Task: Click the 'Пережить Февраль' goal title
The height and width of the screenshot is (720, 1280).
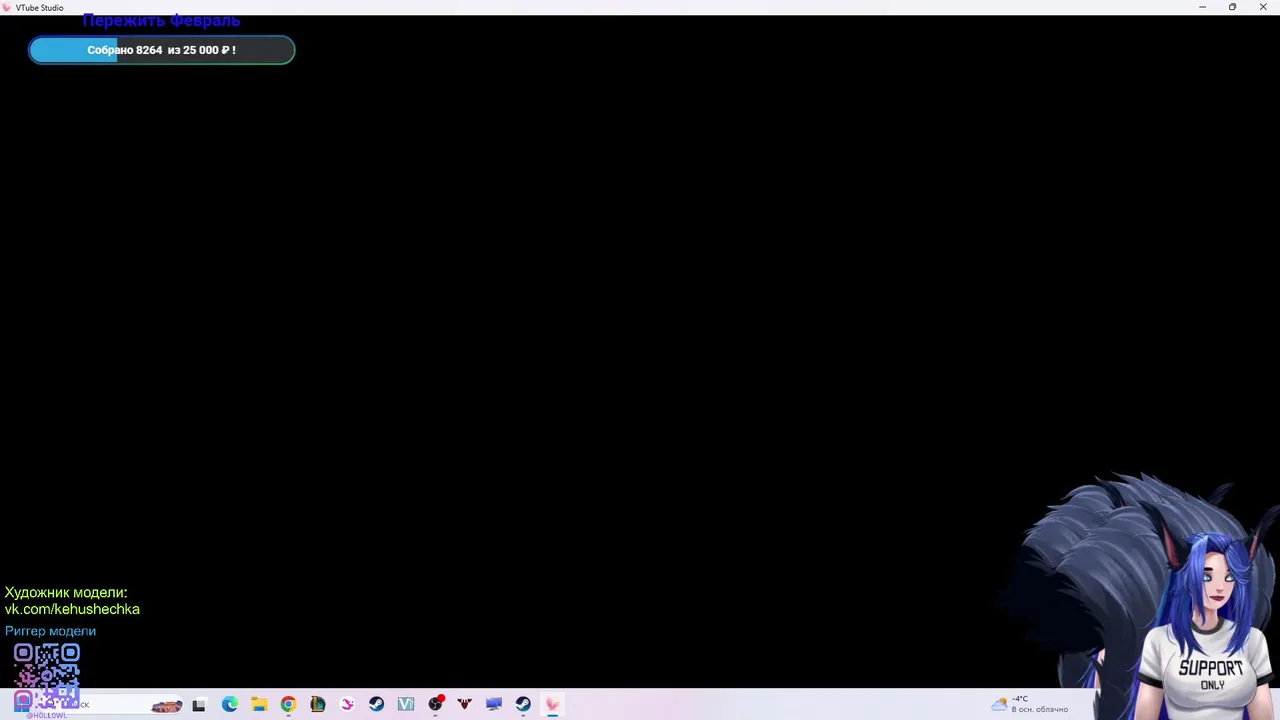Action: 161,21
